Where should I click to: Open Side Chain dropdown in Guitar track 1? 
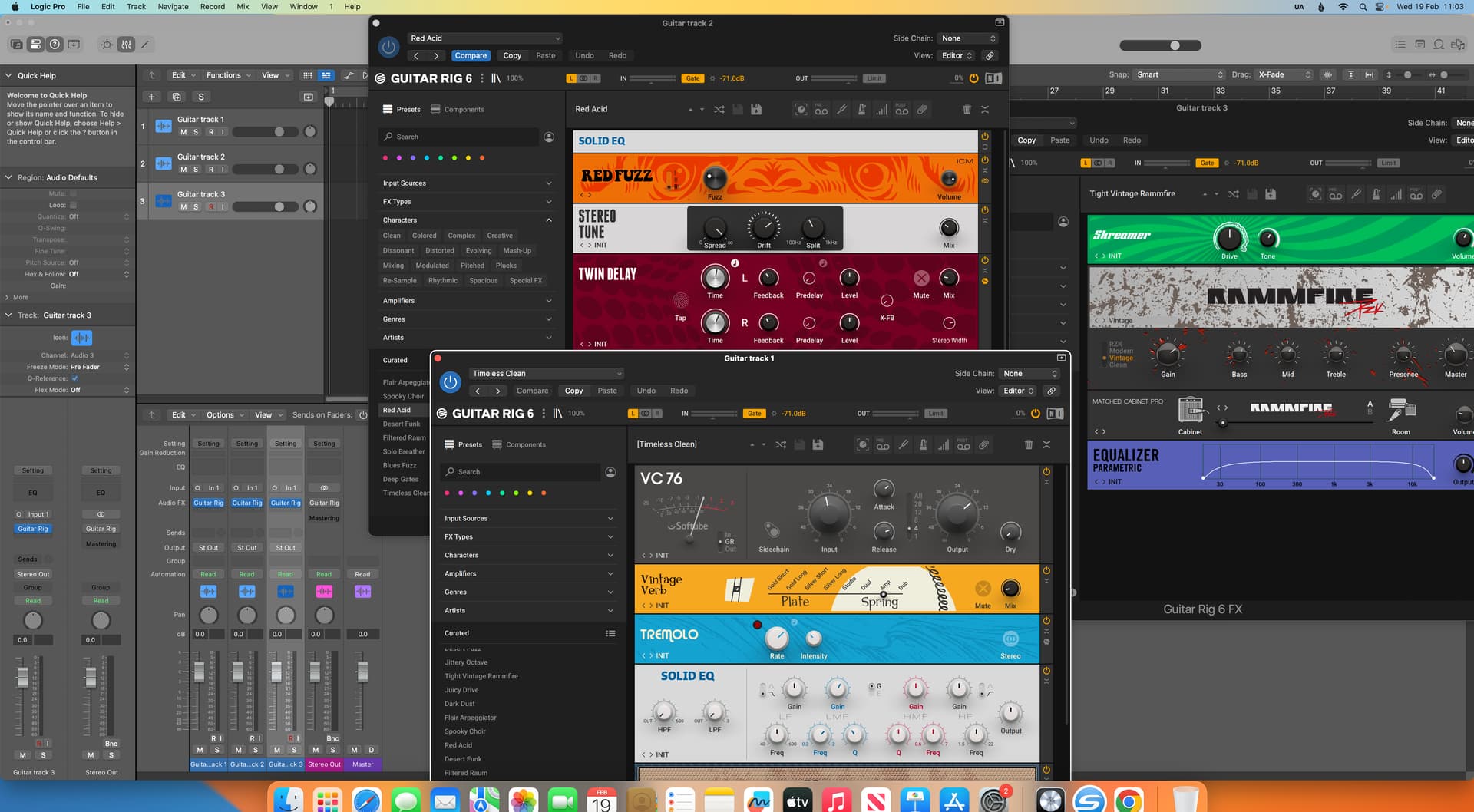point(1029,374)
